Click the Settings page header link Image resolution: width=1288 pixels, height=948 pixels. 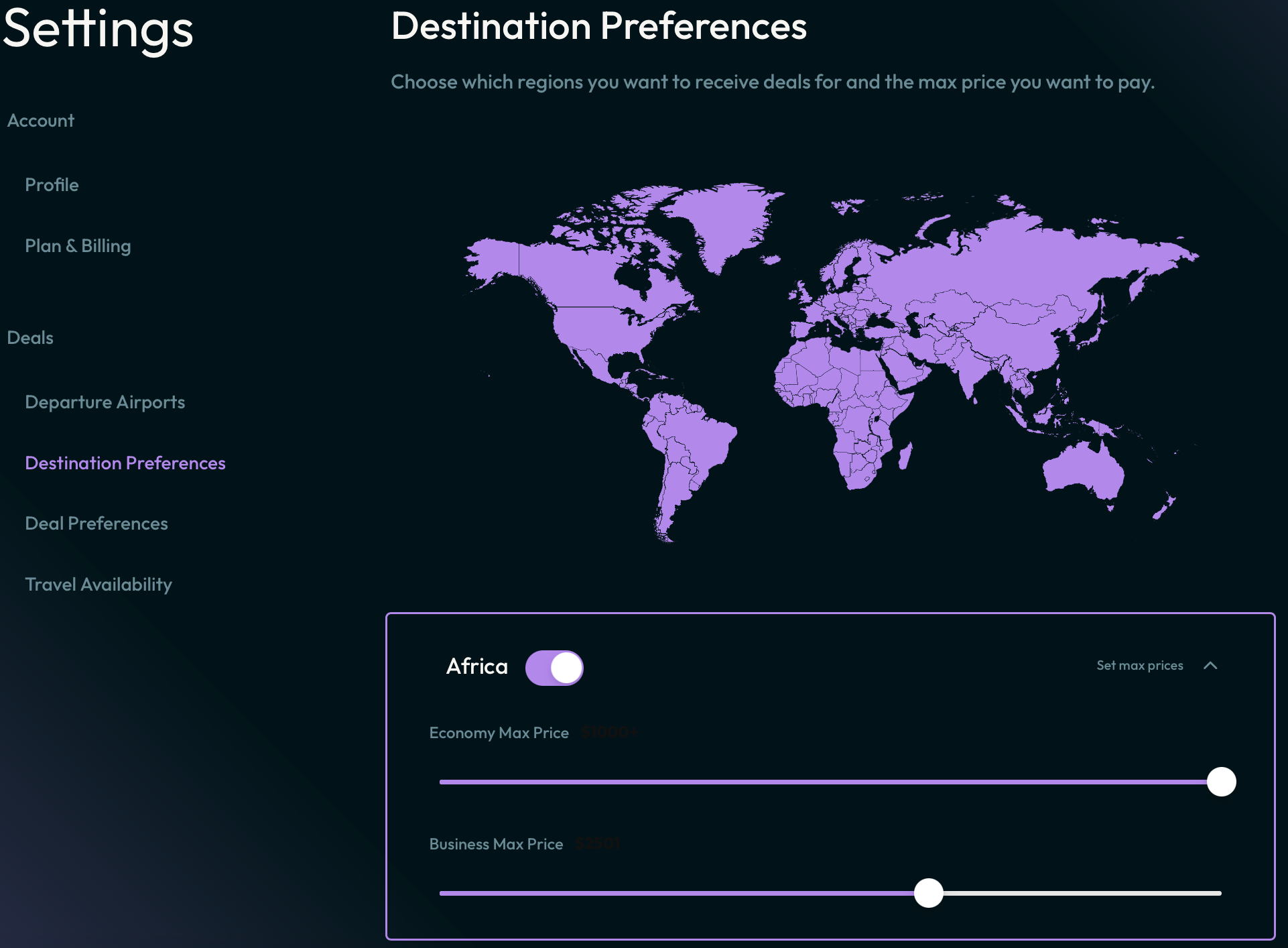(x=101, y=29)
